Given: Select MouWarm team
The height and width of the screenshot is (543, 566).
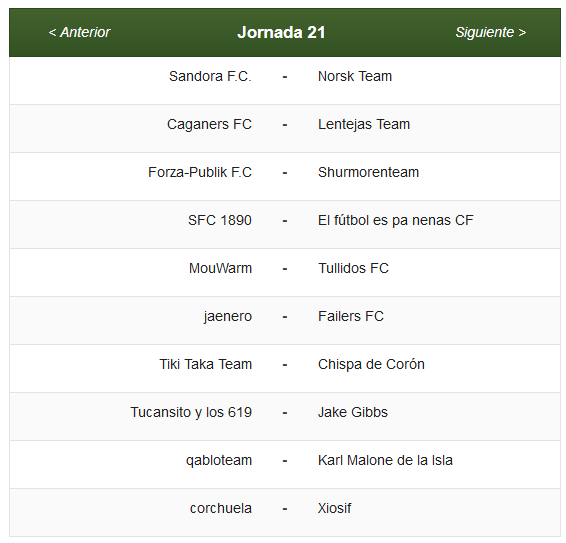Looking at the screenshot, I should tap(220, 268).
